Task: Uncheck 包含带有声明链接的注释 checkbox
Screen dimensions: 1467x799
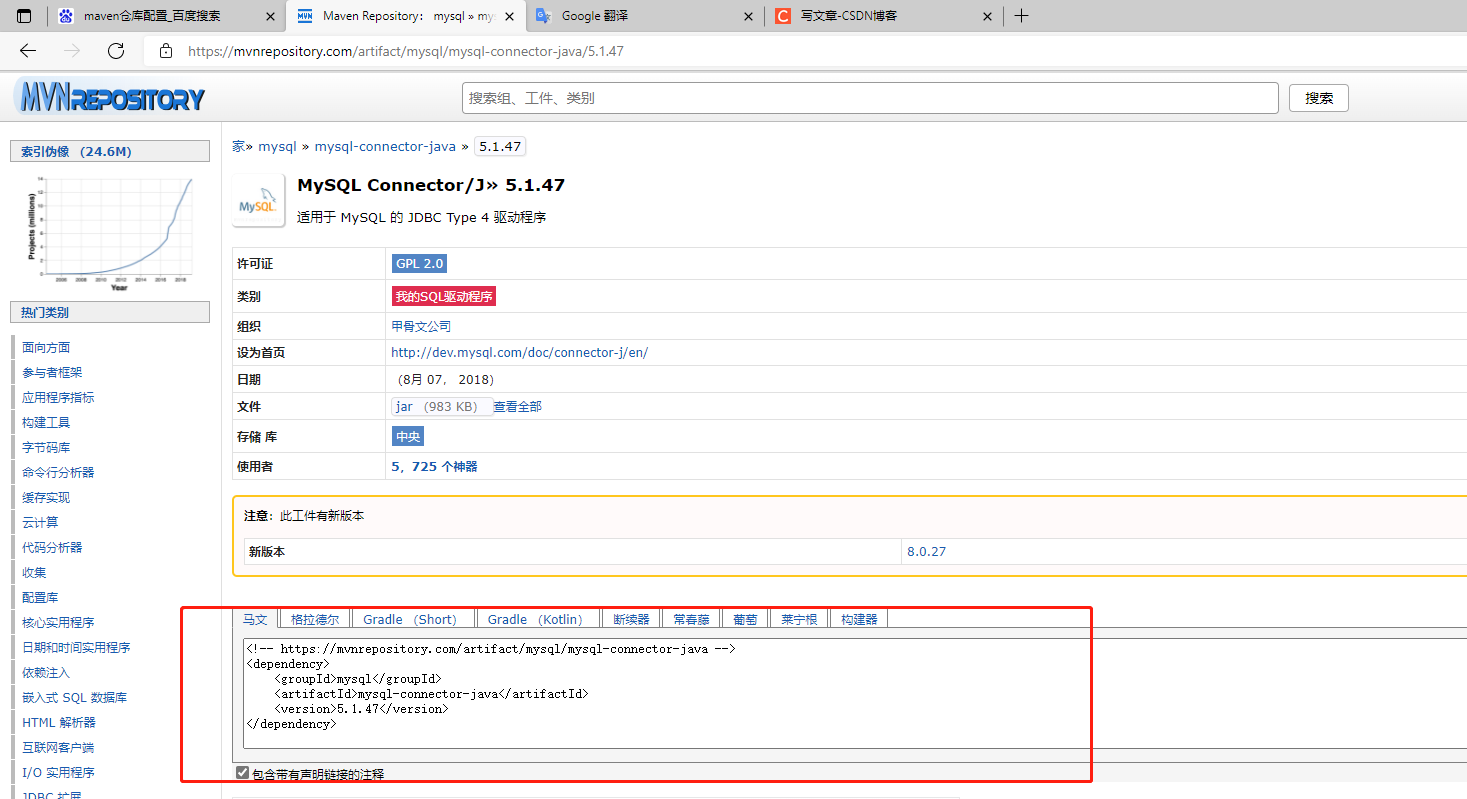Action: [242, 773]
